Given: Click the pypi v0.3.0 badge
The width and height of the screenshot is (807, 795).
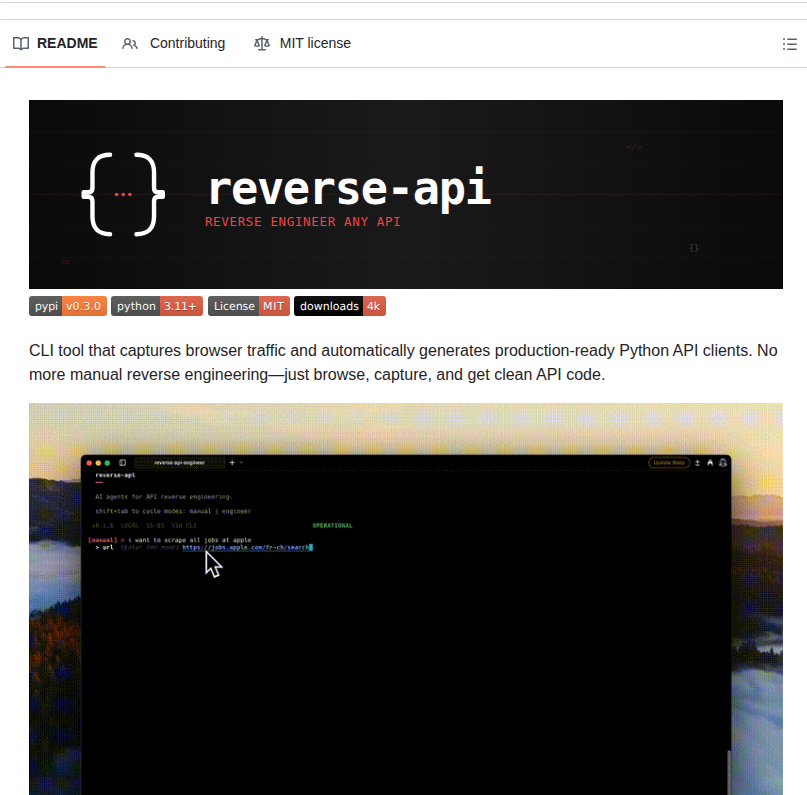Looking at the screenshot, I should (67, 306).
